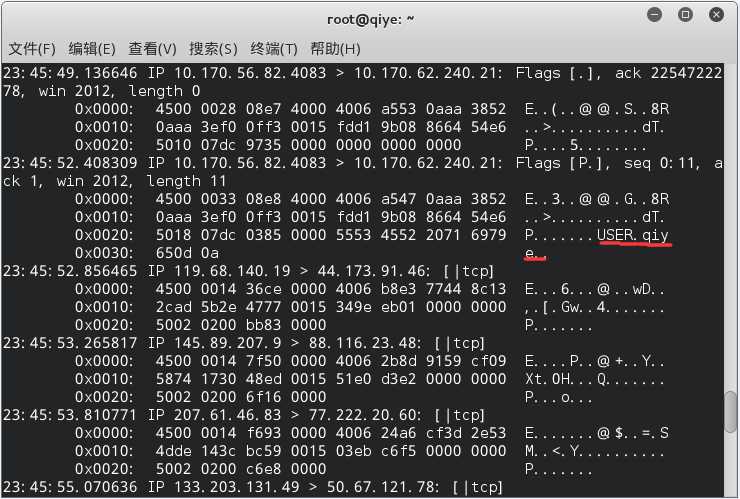The image size is (740, 499).
Task: Open the 查看(V) menu
Action: (x=152, y=49)
